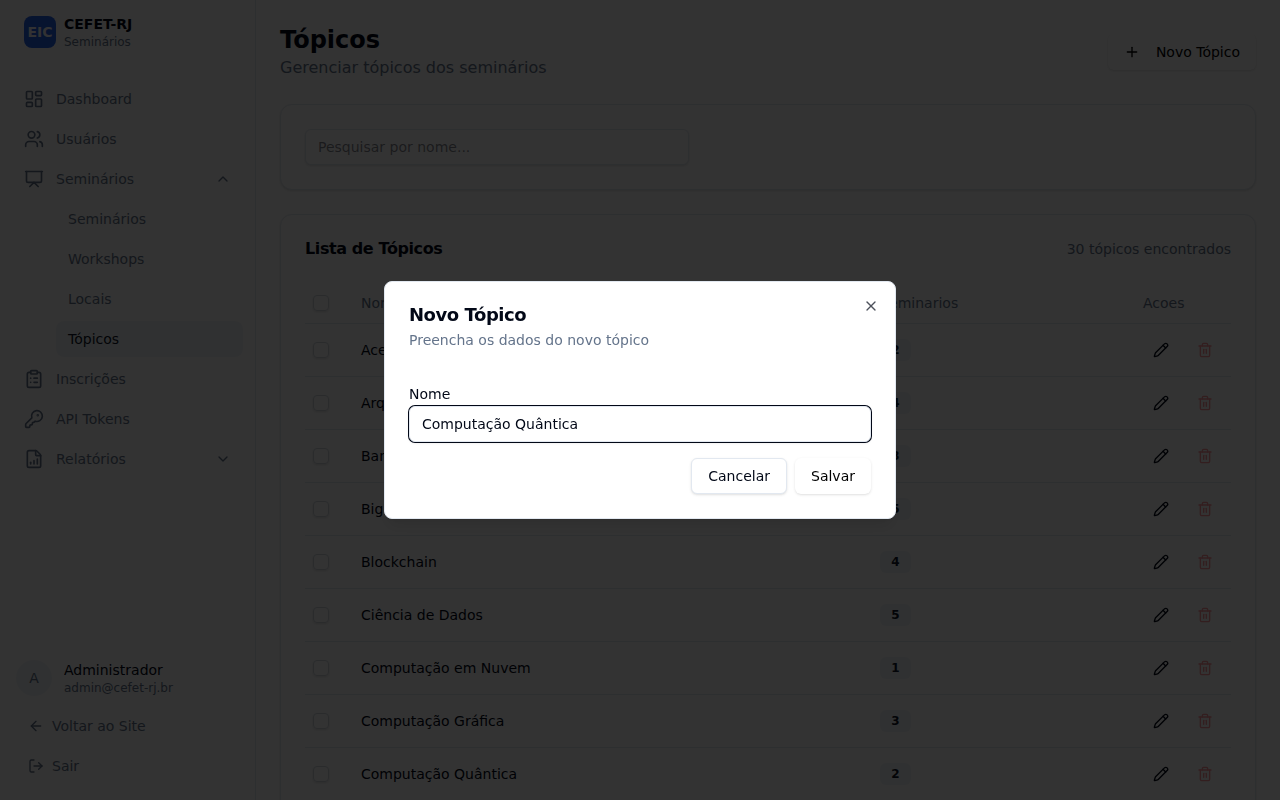
Task: Edit Computação em Nuvem with pencil icon
Action: [1161, 668]
